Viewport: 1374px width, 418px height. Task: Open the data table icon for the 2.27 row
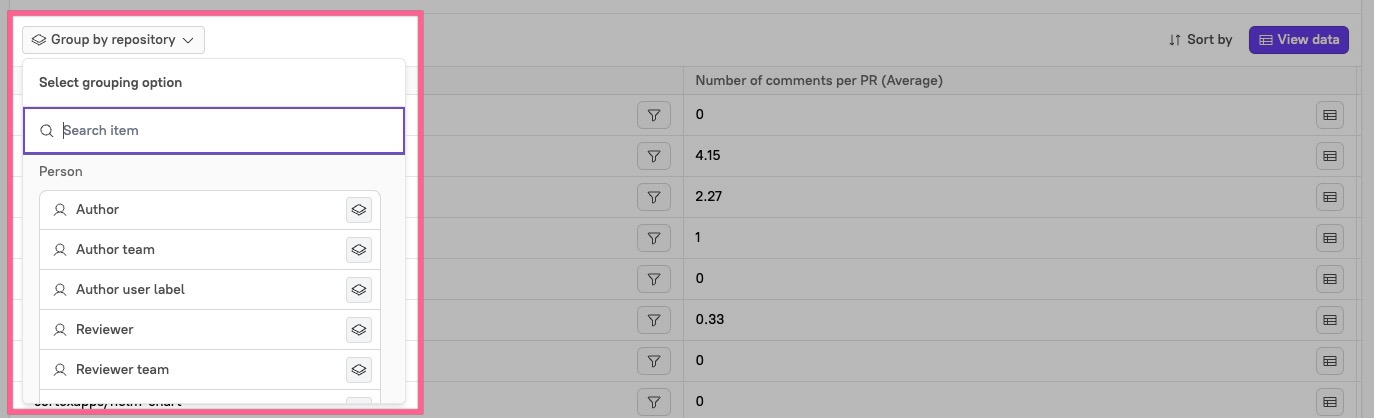tap(1329, 197)
